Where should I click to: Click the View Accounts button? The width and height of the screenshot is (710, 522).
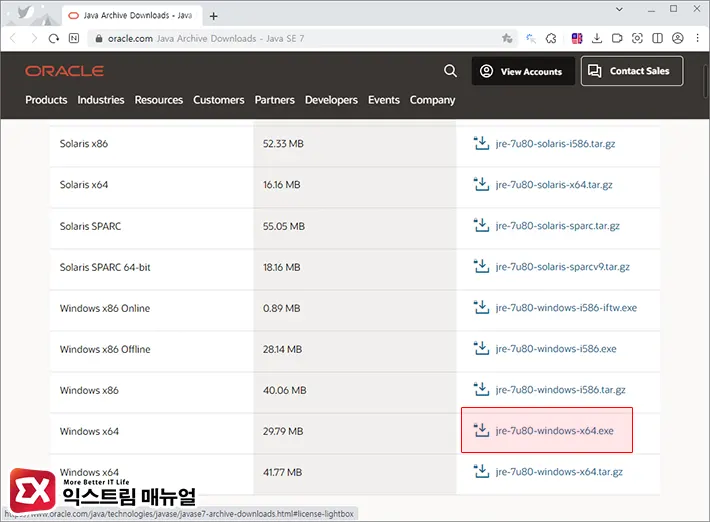521,71
